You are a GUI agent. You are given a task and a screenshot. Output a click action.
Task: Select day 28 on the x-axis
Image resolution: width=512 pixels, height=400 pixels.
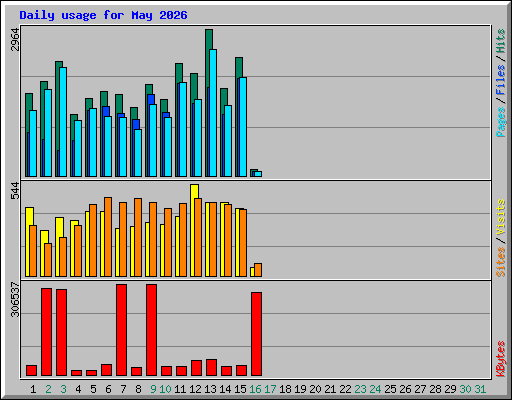[435, 389]
